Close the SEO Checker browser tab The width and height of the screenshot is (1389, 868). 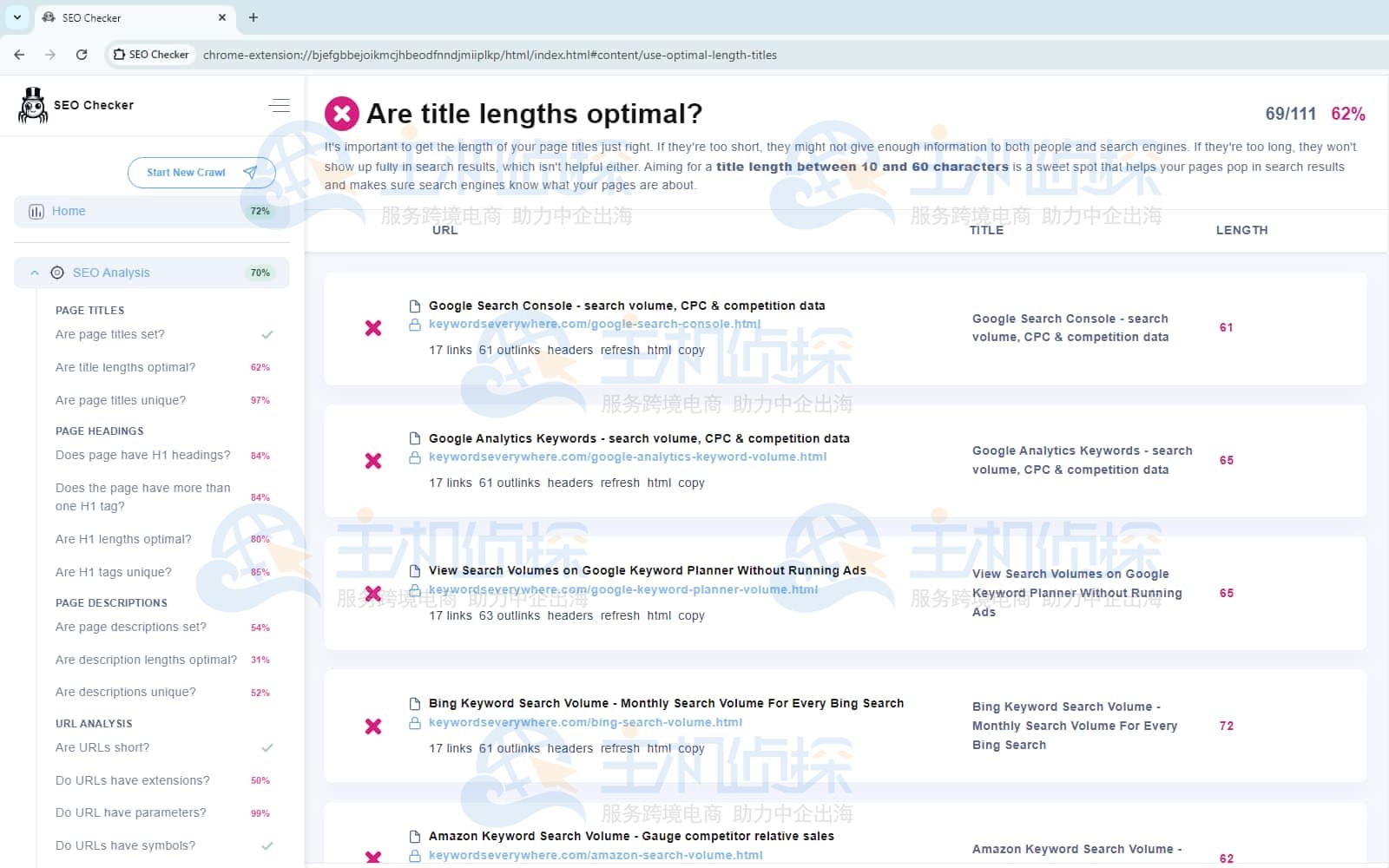coord(222,17)
